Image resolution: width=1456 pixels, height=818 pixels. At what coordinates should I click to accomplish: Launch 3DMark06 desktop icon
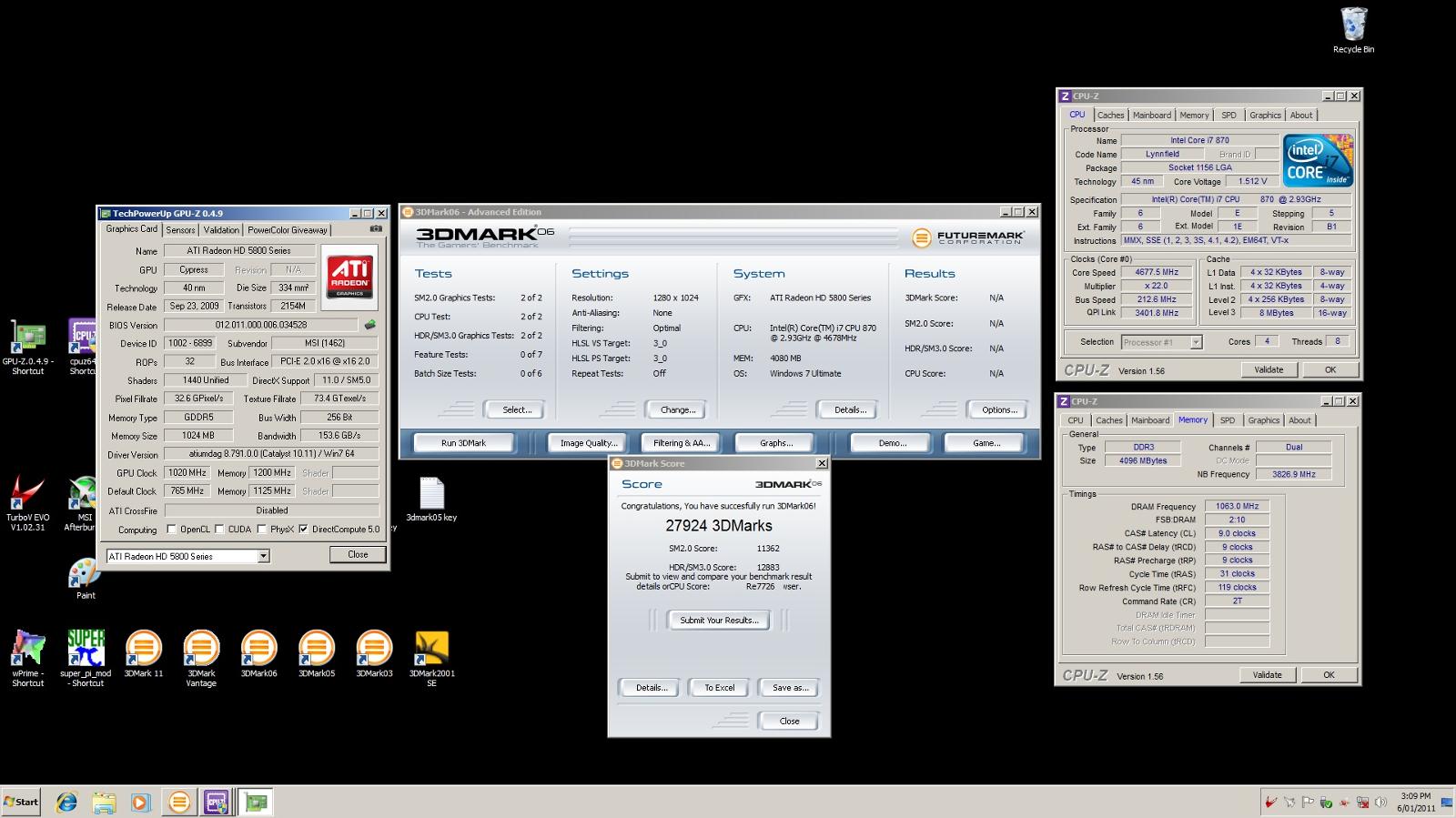click(258, 653)
